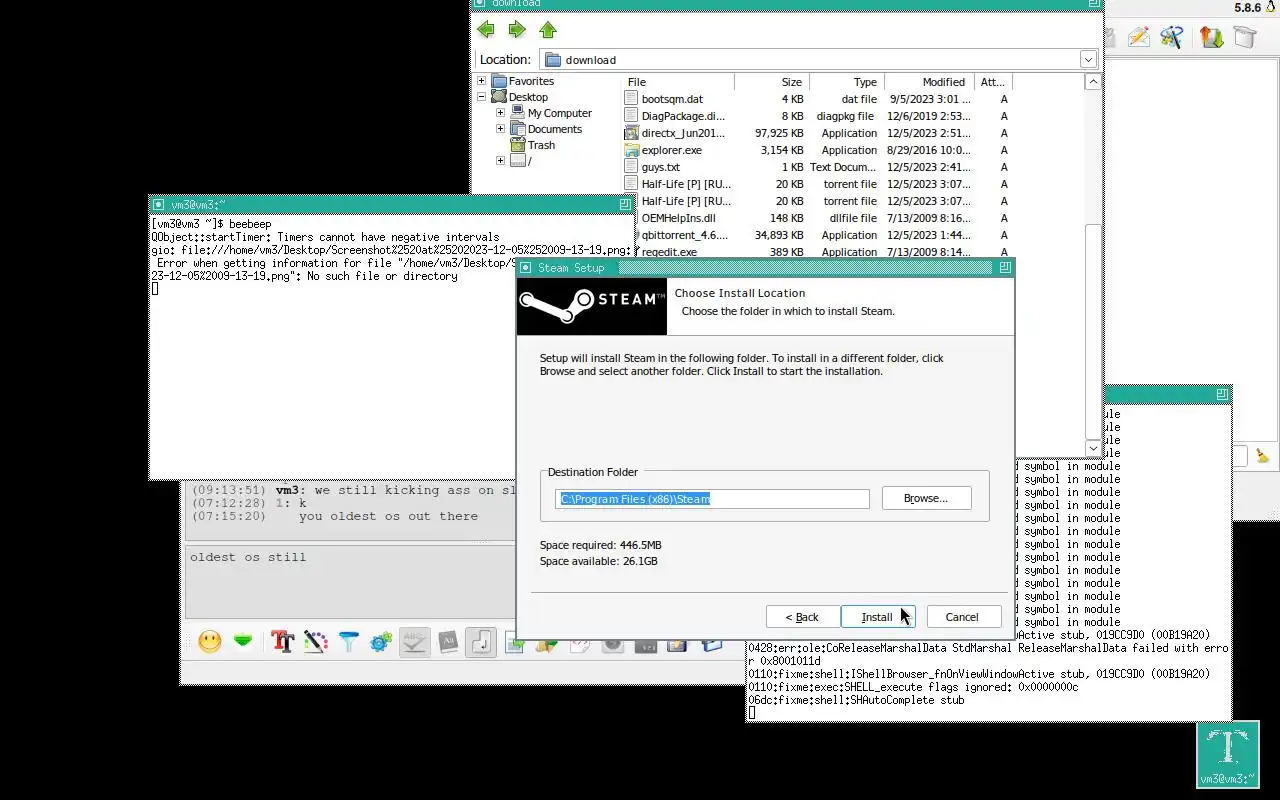Viewport: 1280px width, 800px height.
Task: Sort files by the Type column header
Action: [x=846, y=82]
